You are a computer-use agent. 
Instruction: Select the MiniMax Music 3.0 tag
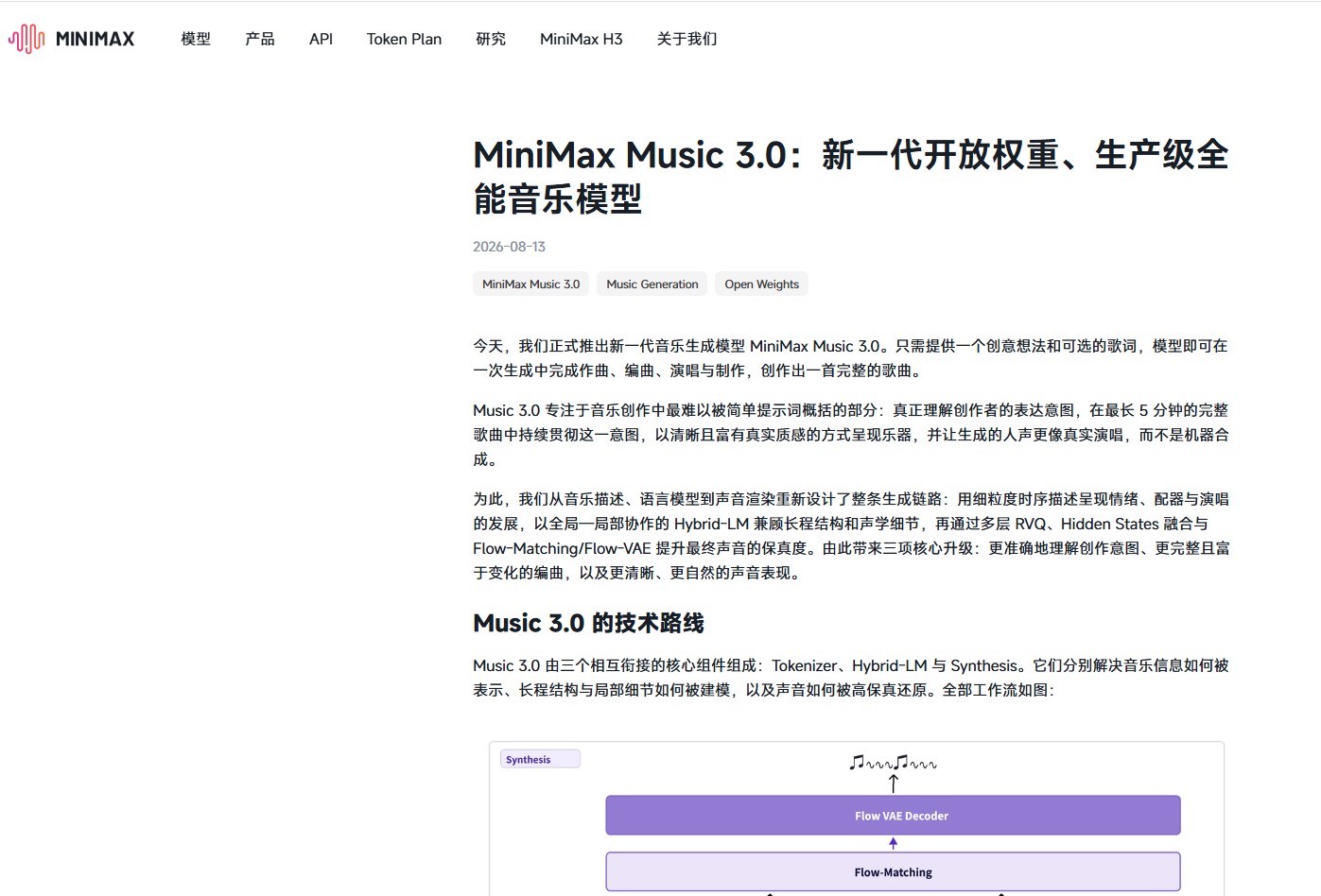[530, 284]
